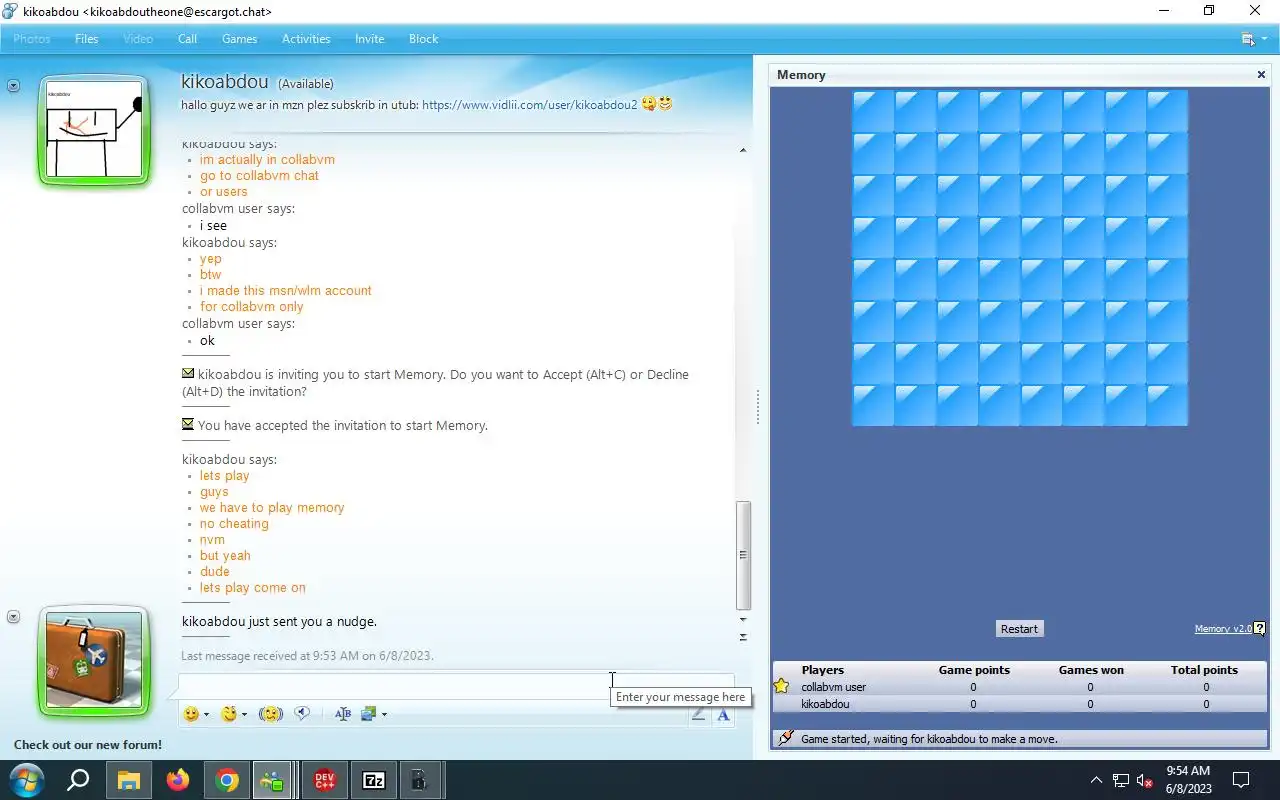Image resolution: width=1280 pixels, height=800 pixels.
Task: Select the collabvm user row in Players
Action: [x=1019, y=687]
